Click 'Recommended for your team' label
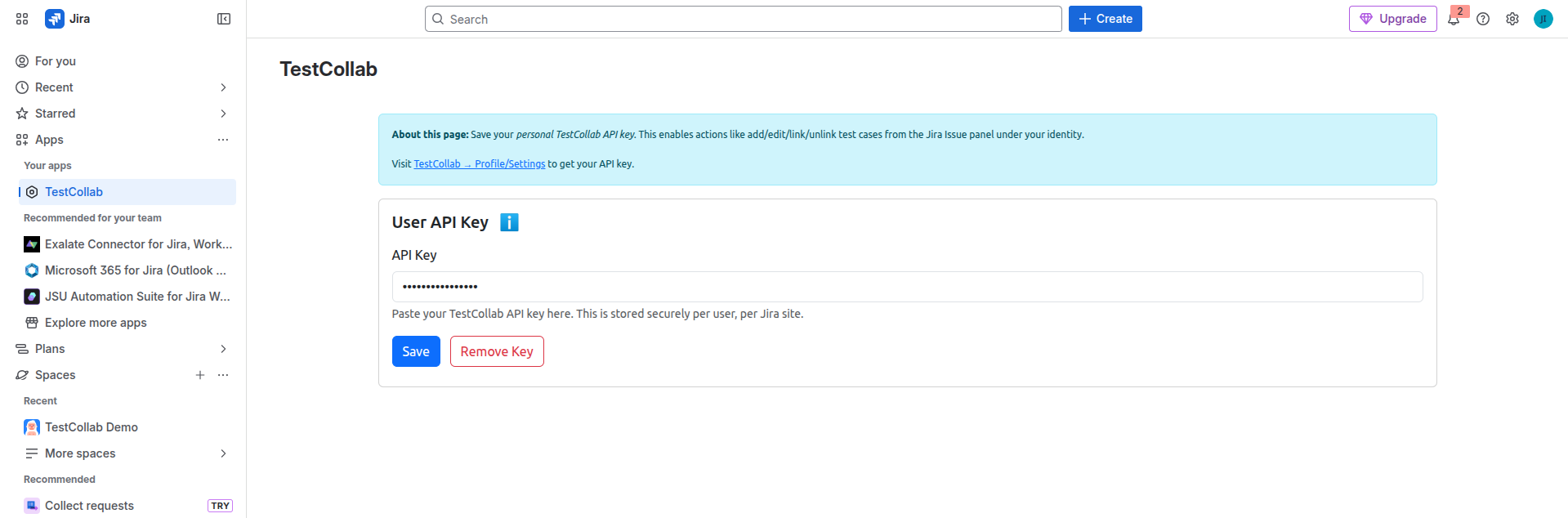This screenshot has height=518, width=1568. (92, 218)
